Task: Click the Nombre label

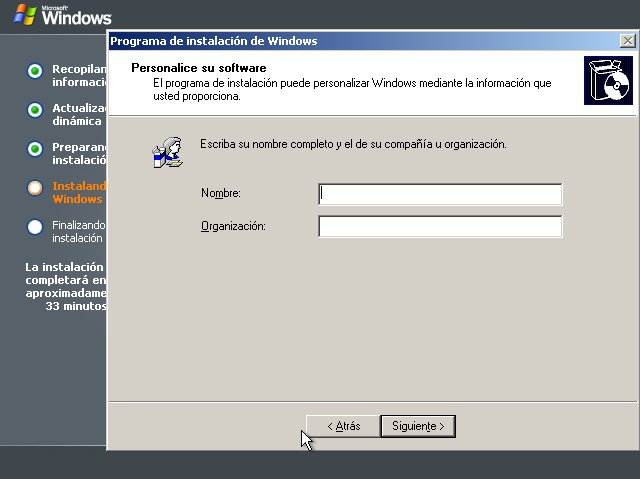Action: [221, 193]
